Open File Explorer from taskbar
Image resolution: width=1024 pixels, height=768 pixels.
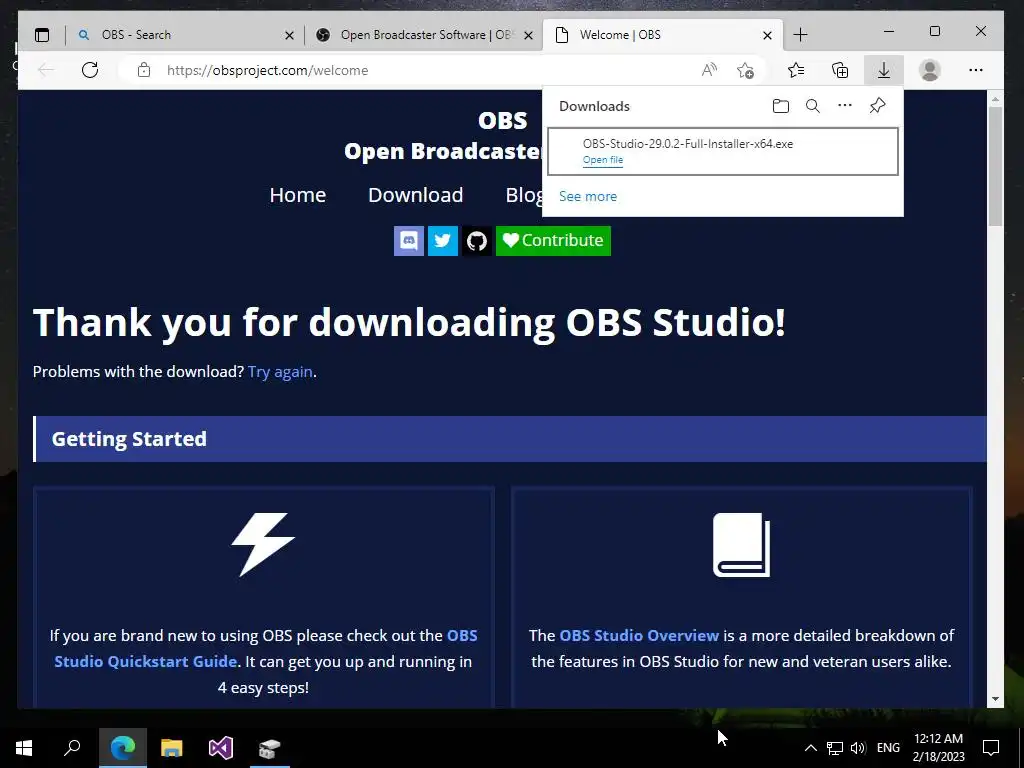click(x=172, y=748)
